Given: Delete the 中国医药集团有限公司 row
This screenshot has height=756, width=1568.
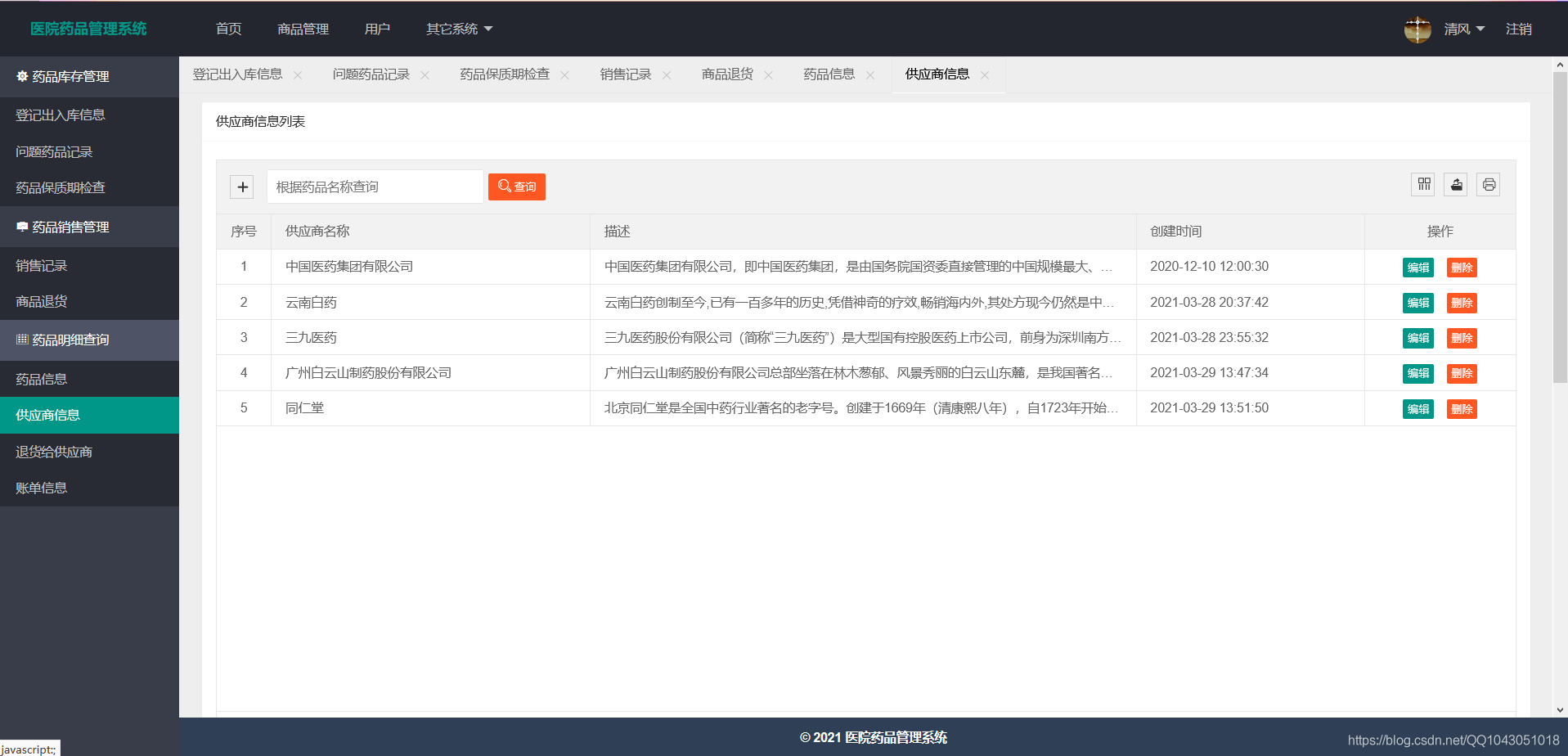Looking at the screenshot, I should [1462, 268].
